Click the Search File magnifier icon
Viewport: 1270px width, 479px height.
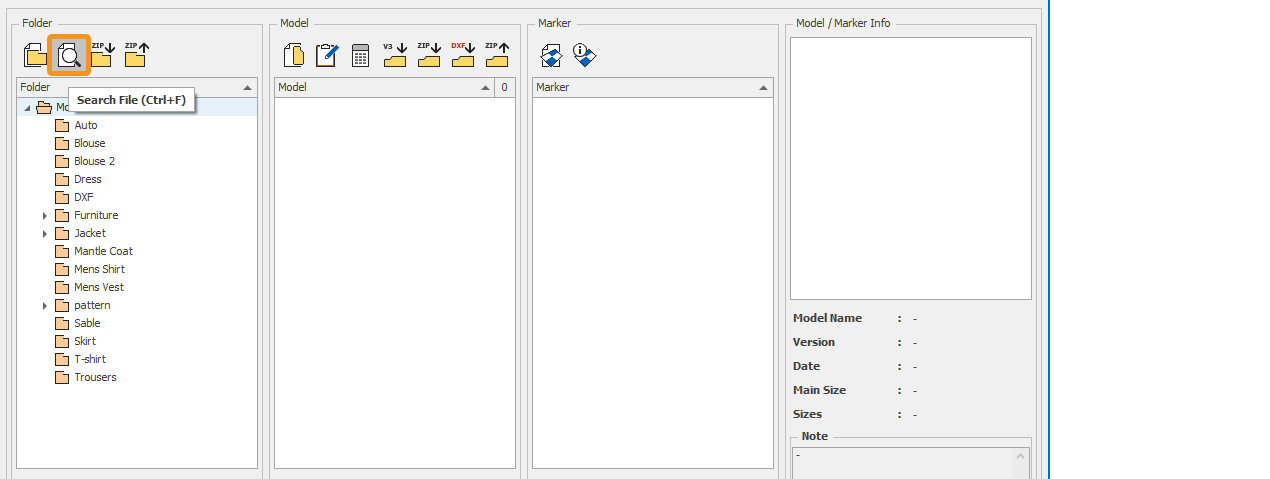[x=69, y=55]
